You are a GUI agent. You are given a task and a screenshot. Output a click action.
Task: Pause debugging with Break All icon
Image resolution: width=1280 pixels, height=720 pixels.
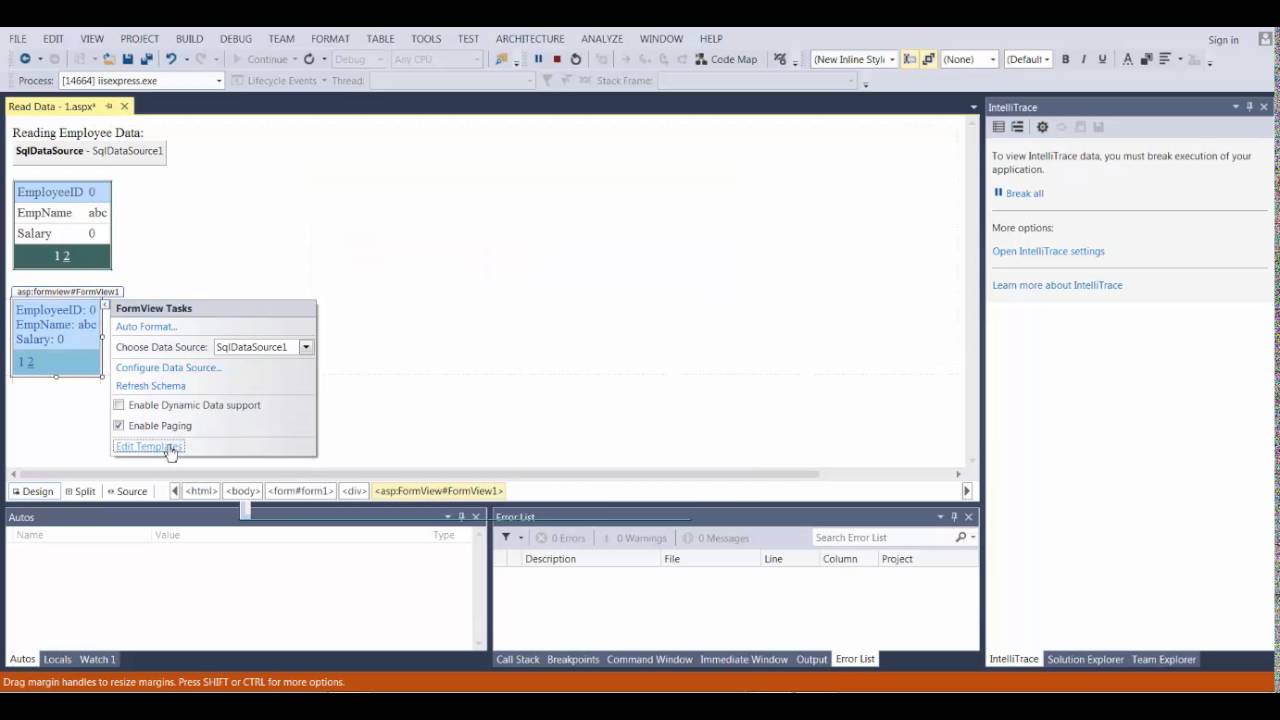tap(538, 59)
